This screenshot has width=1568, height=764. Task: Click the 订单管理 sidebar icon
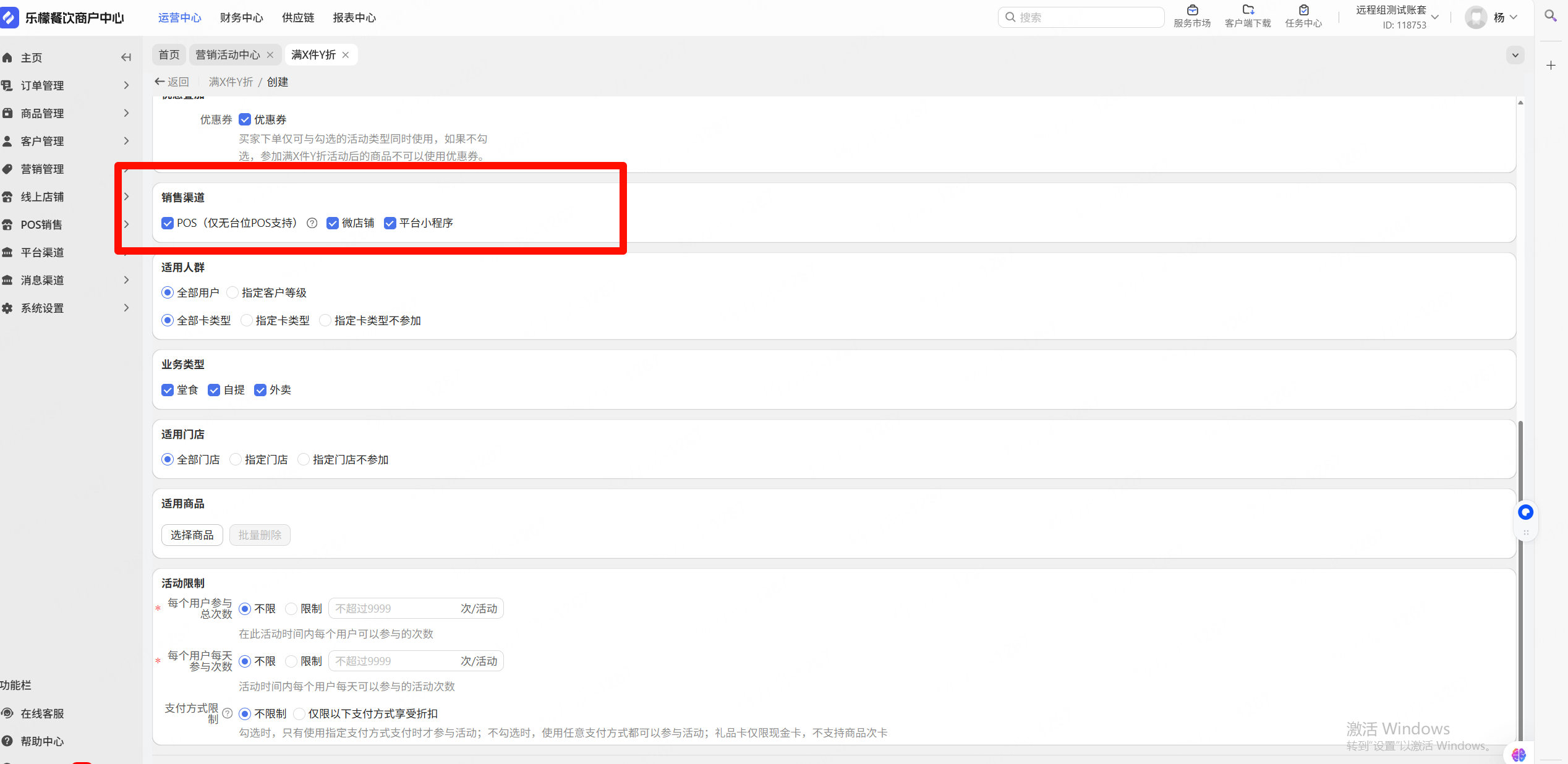point(7,85)
